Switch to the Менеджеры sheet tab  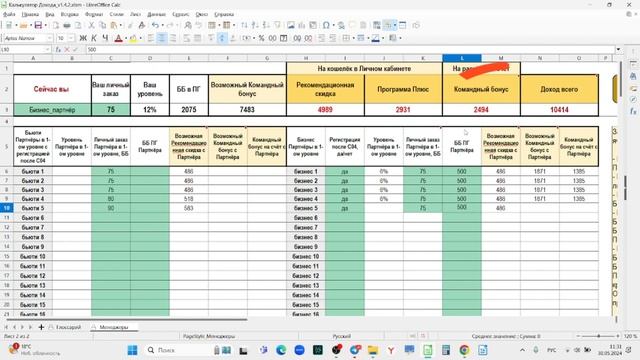[x=114, y=327]
